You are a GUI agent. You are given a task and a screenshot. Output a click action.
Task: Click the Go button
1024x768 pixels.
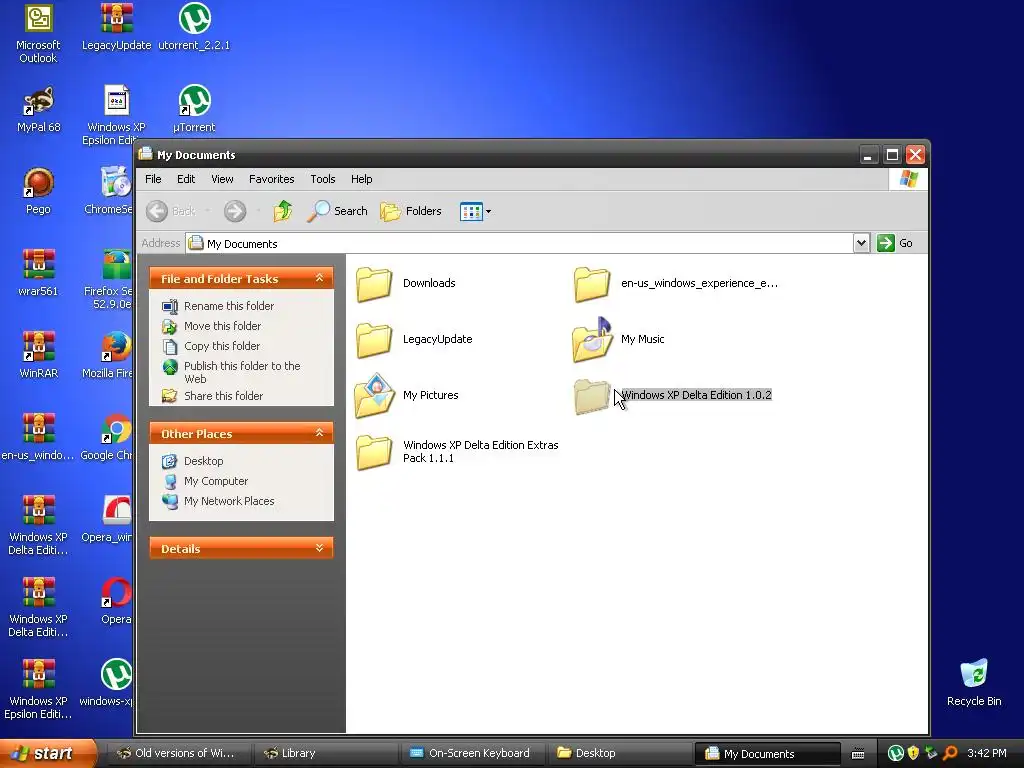pos(895,243)
